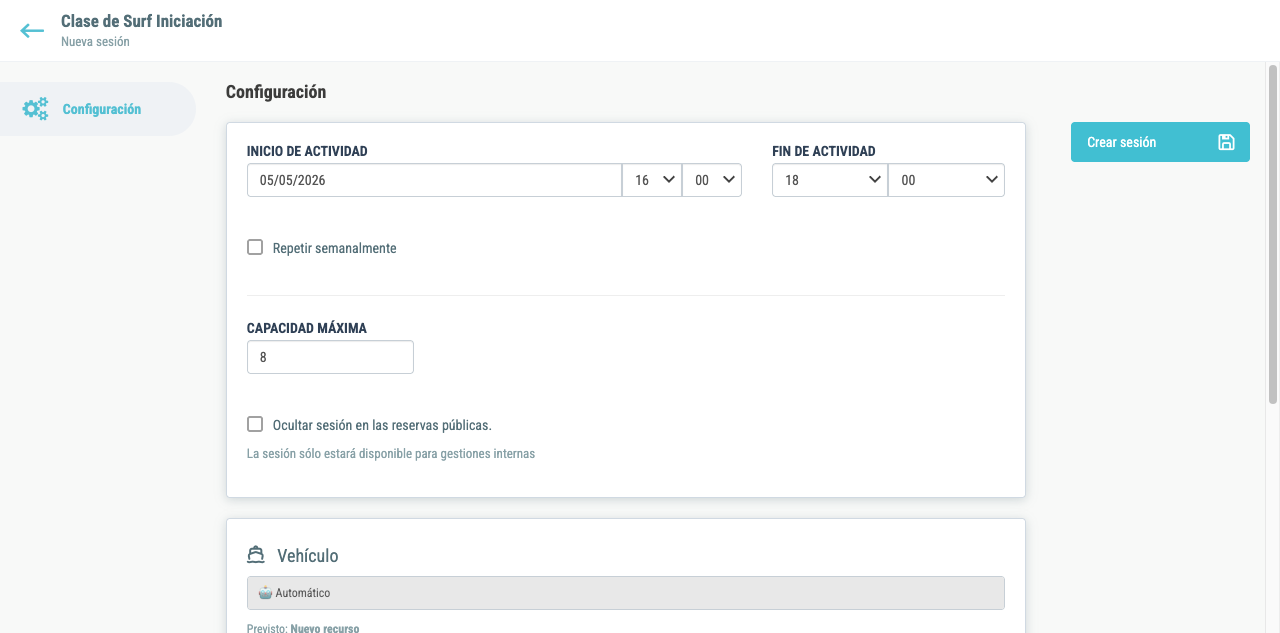Click the INICIO DE ACTIVIDAD label
The height and width of the screenshot is (633, 1280).
[x=307, y=151]
